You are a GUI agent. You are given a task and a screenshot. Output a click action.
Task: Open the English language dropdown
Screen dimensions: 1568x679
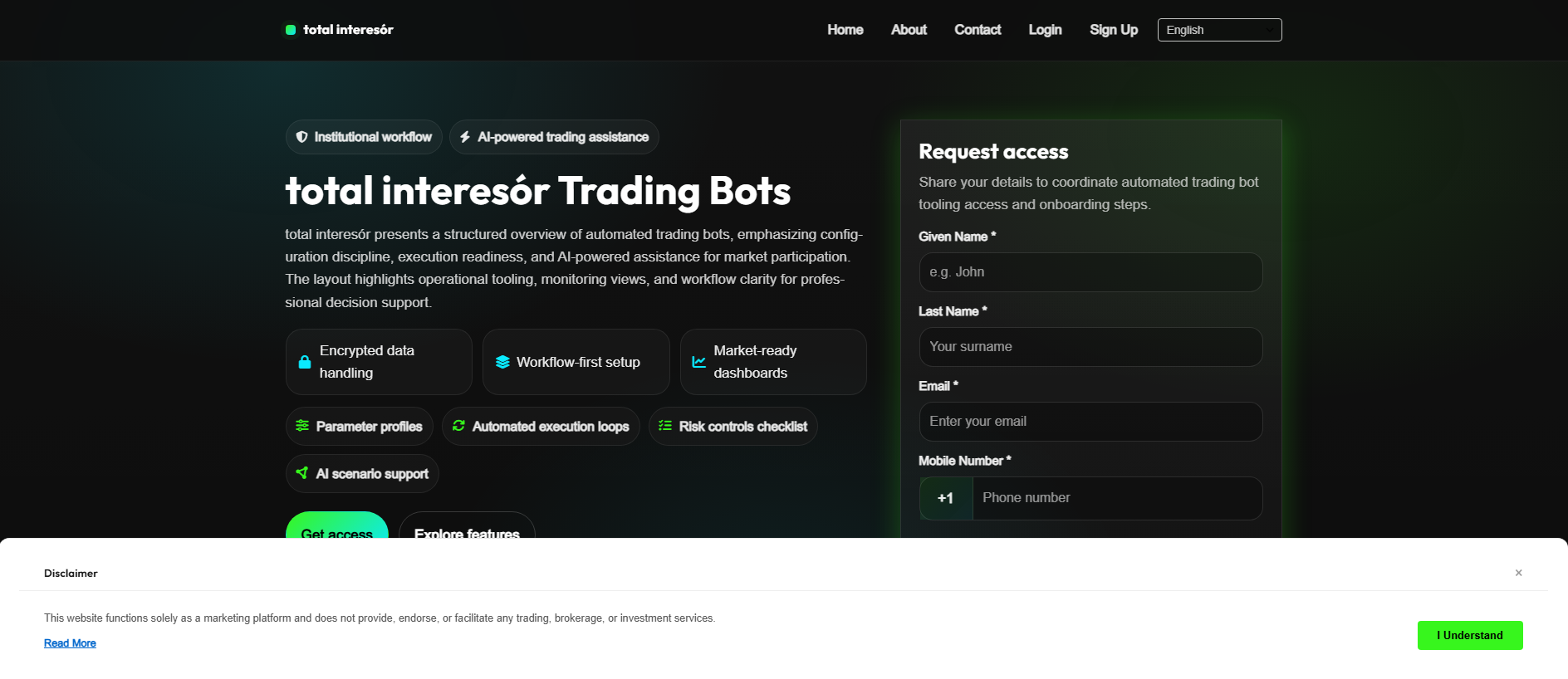1219,30
